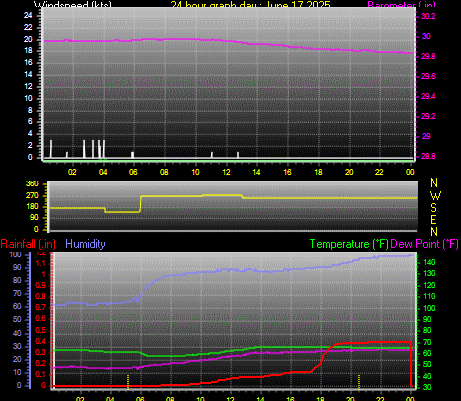Click 22 on the windspeed axis
This screenshot has width=461, height=401.
[28, 27]
